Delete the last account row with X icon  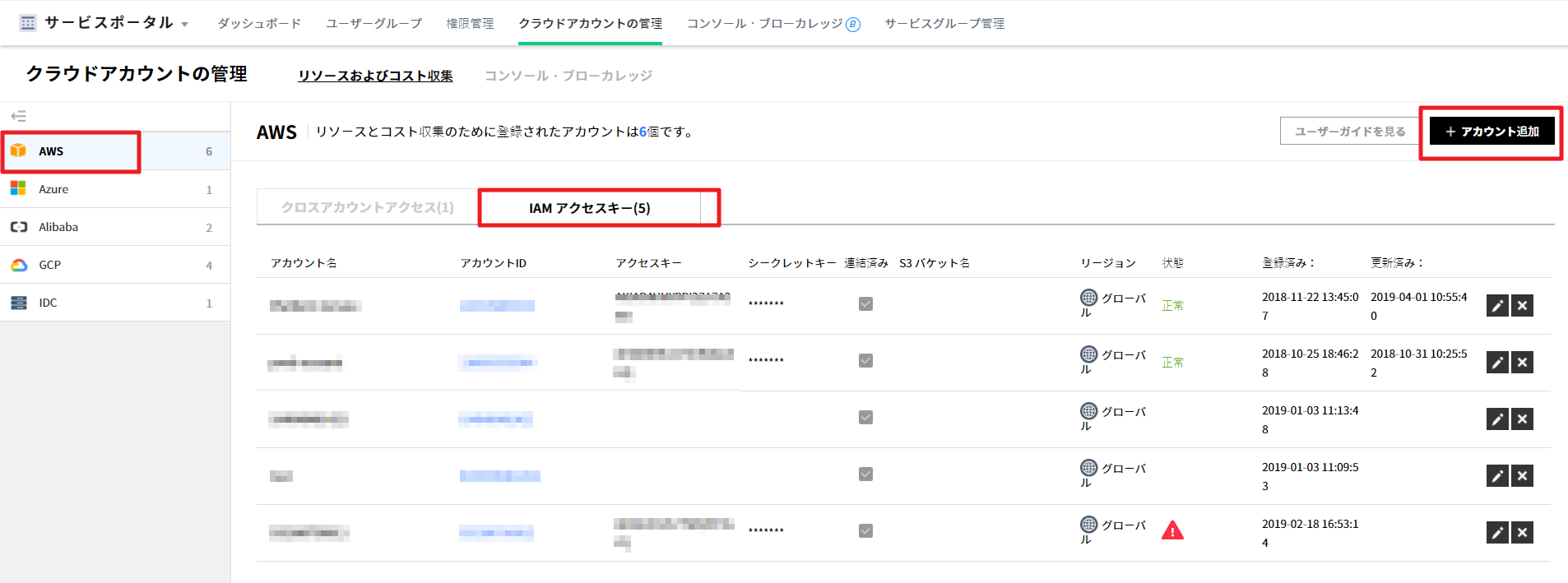point(1522,533)
